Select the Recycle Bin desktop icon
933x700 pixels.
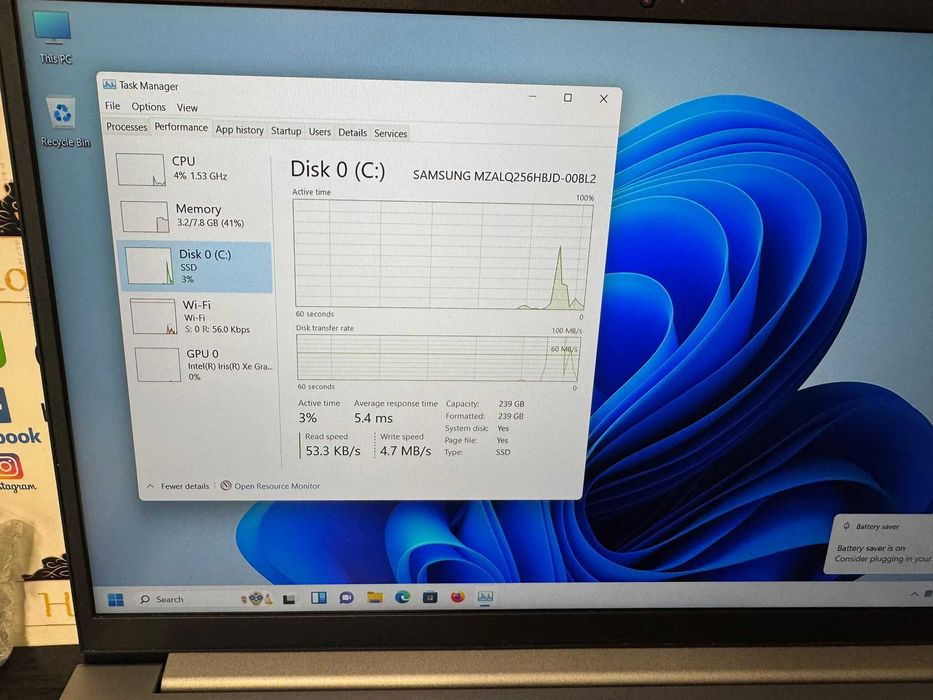[64, 122]
